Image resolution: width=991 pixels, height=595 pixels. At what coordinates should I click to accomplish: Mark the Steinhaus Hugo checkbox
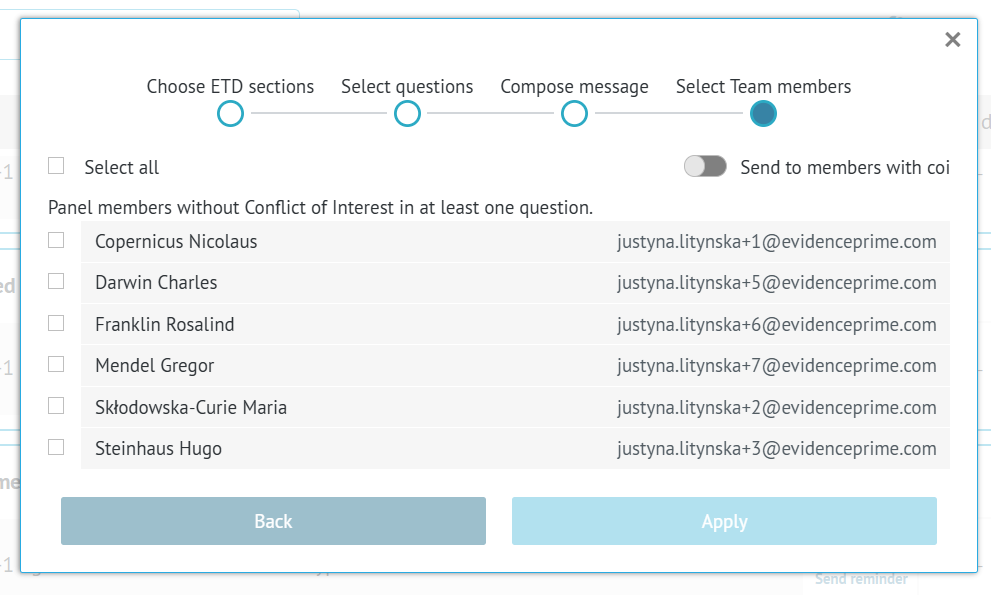[x=56, y=447]
